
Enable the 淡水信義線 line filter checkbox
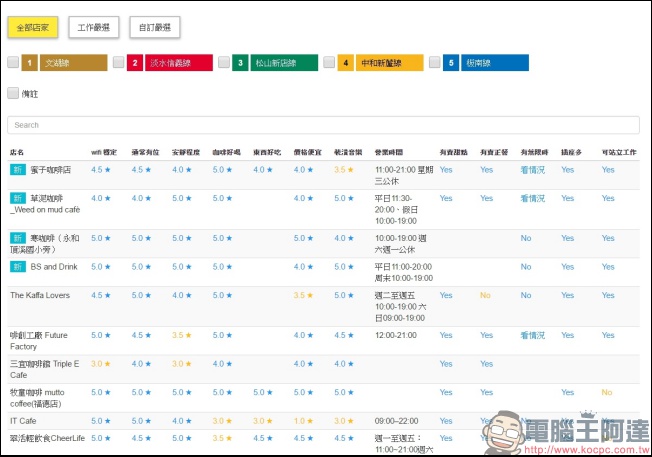118,63
